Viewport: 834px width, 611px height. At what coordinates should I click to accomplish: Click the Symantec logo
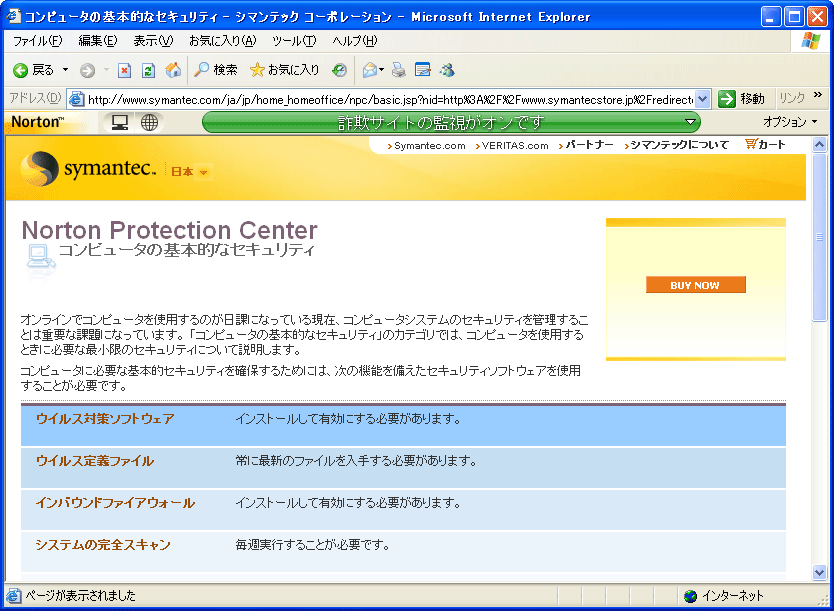(88, 169)
